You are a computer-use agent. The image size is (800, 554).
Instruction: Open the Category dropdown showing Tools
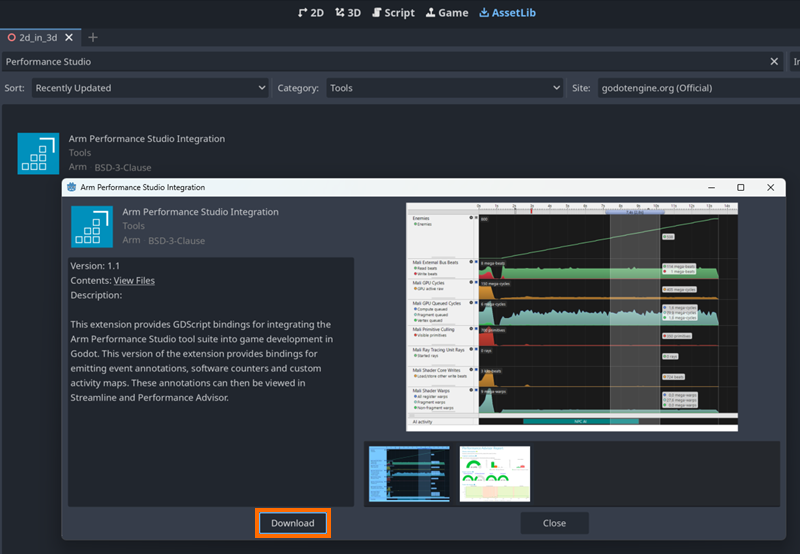444,88
